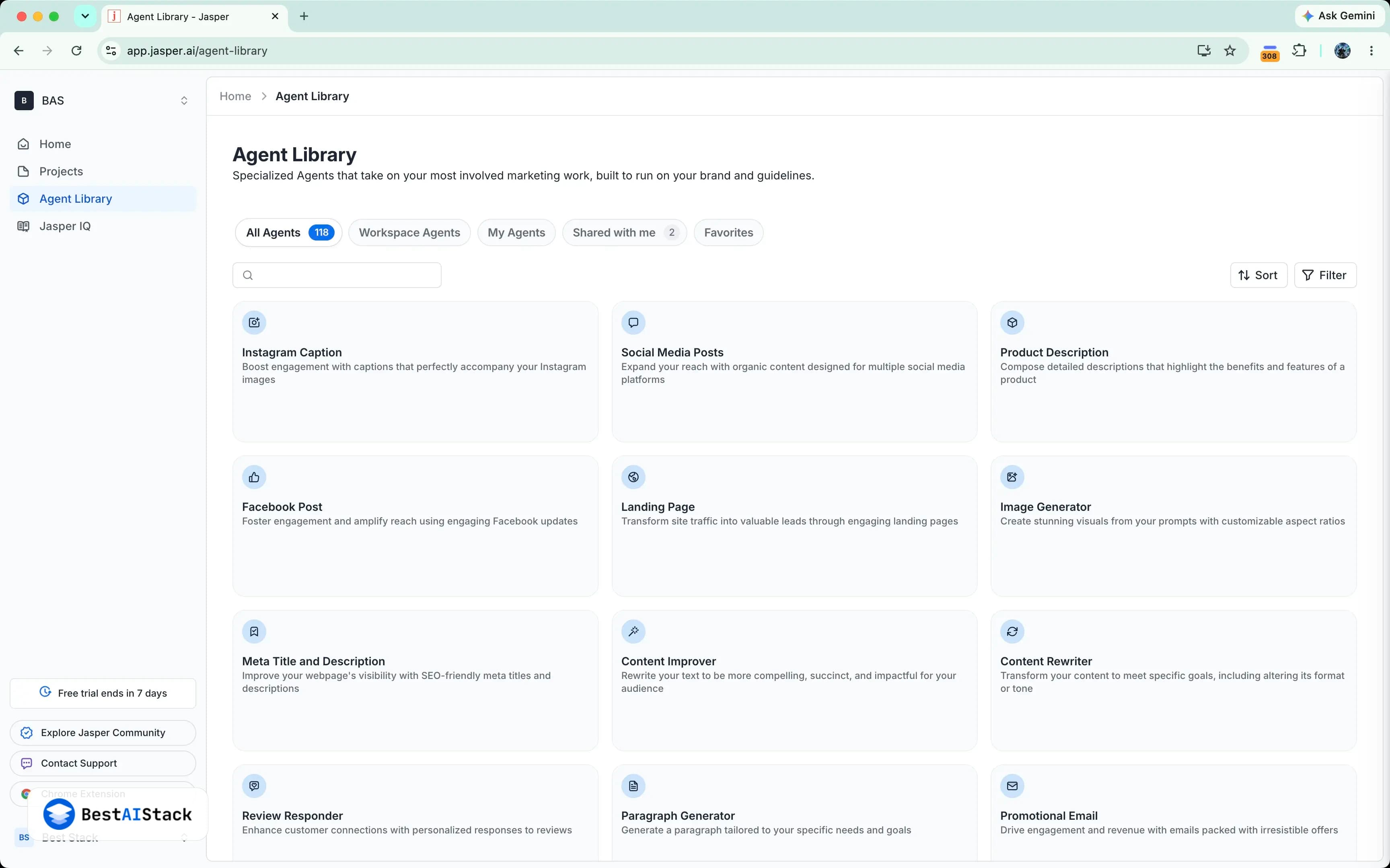The image size is (1390, 868).
Task: Select the All Agents tab
Action: [289, 232]
